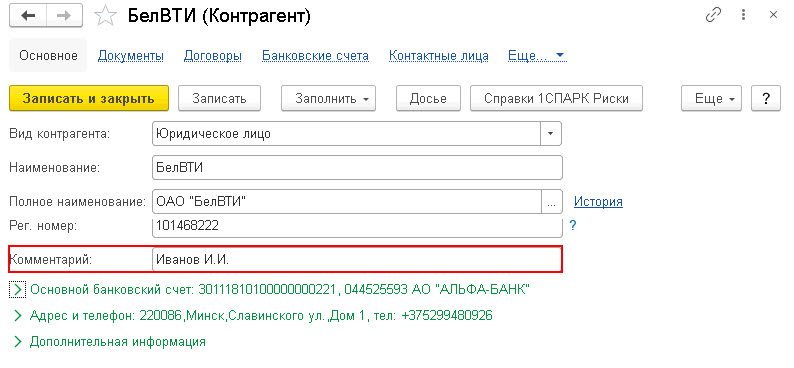The height and width of the screenshot is (368, 794).
Task: Click into the Комментарий input field
Action: coord(357,260)
